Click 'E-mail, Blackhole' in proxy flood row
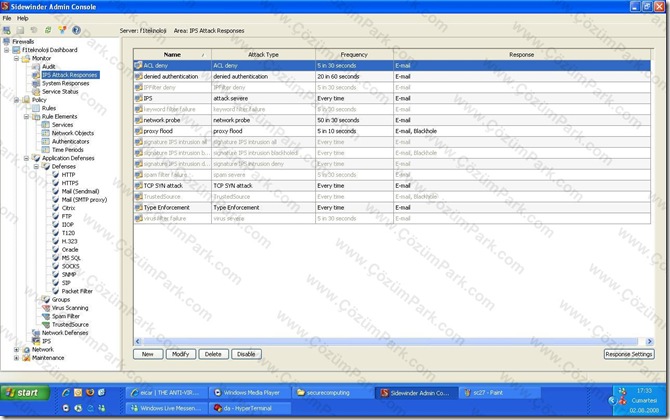This screenshot has width=670, height=420. 416,131
